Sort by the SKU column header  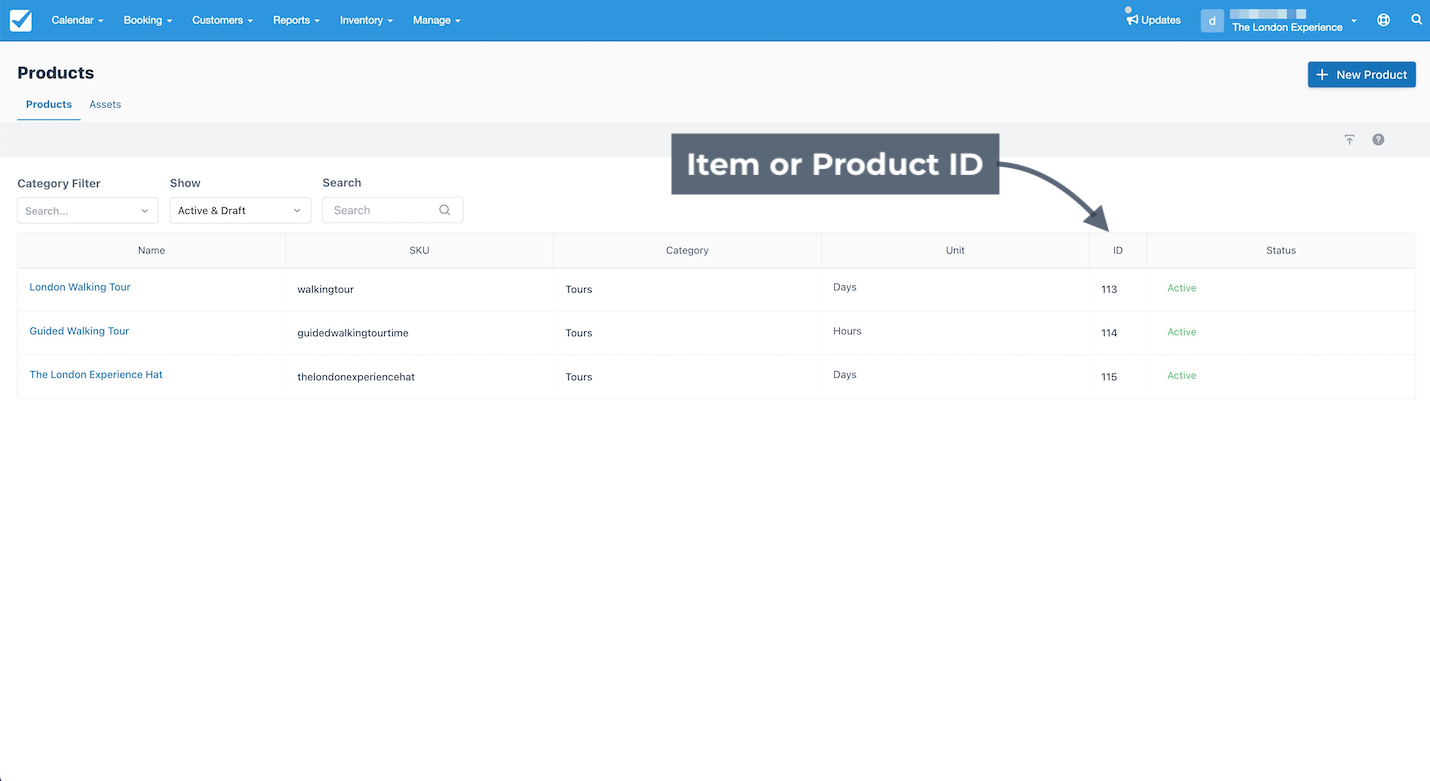419,250
